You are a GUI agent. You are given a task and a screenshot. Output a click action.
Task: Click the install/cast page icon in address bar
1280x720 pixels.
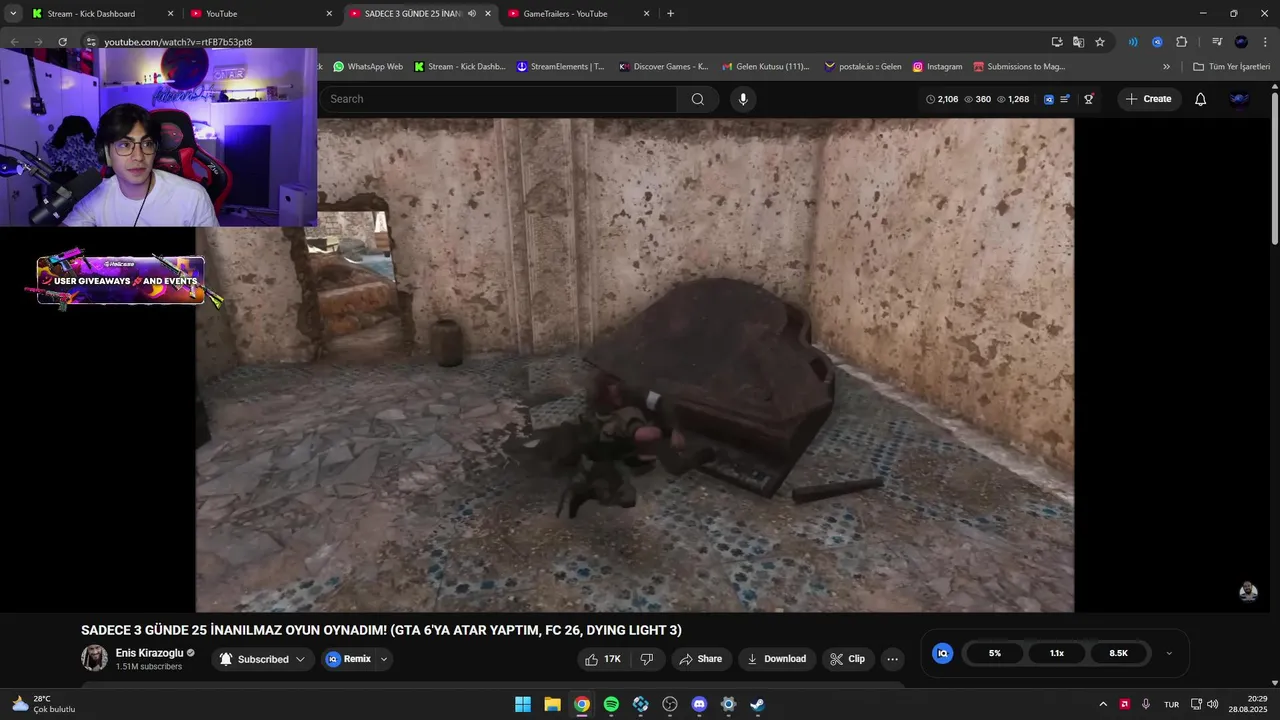[1057, 42]
